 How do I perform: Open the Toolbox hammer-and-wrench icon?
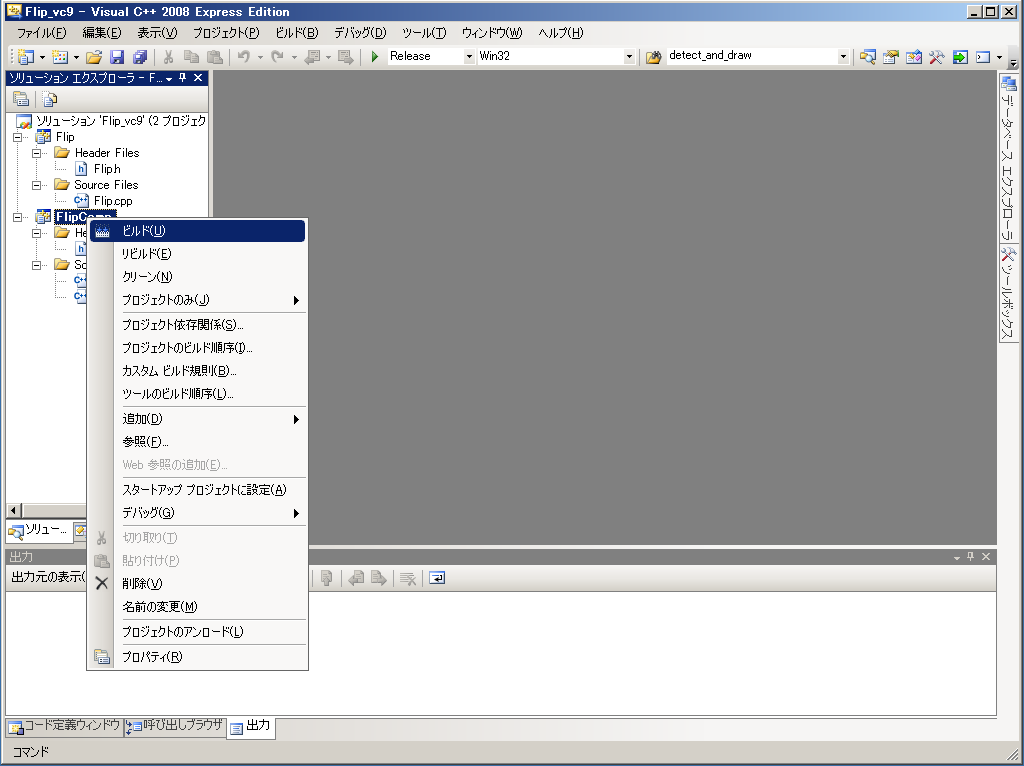(936, 57)
